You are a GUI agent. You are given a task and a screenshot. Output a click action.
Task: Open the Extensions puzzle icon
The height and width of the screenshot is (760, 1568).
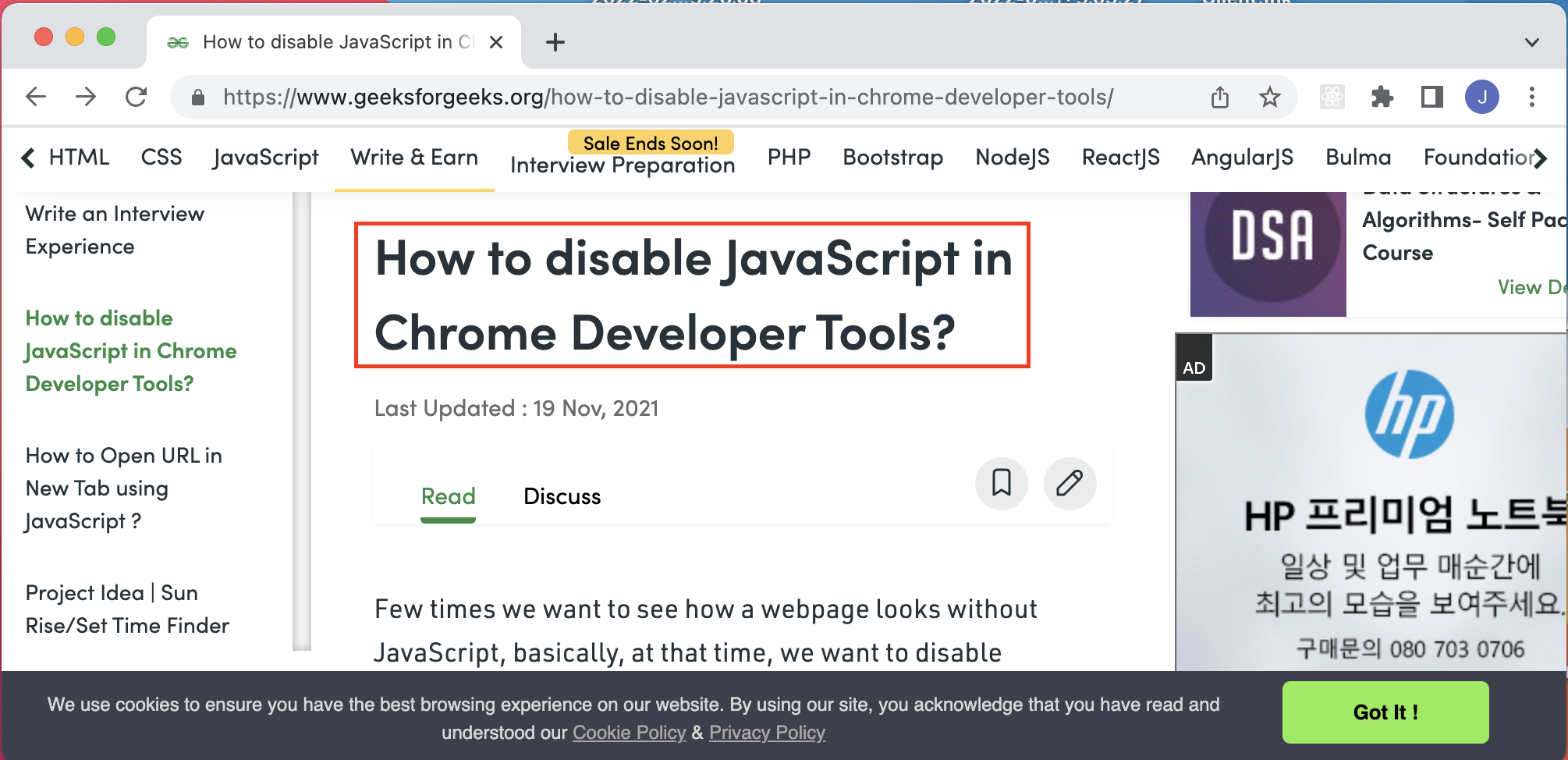pyautogui.click(x=1382, y=97)
